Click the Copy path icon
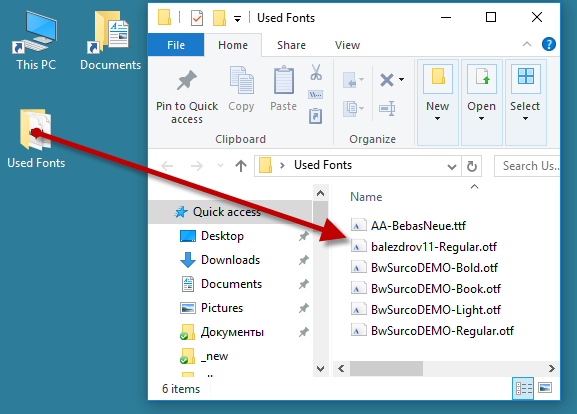The image size is (577, 414). point(316,95)
